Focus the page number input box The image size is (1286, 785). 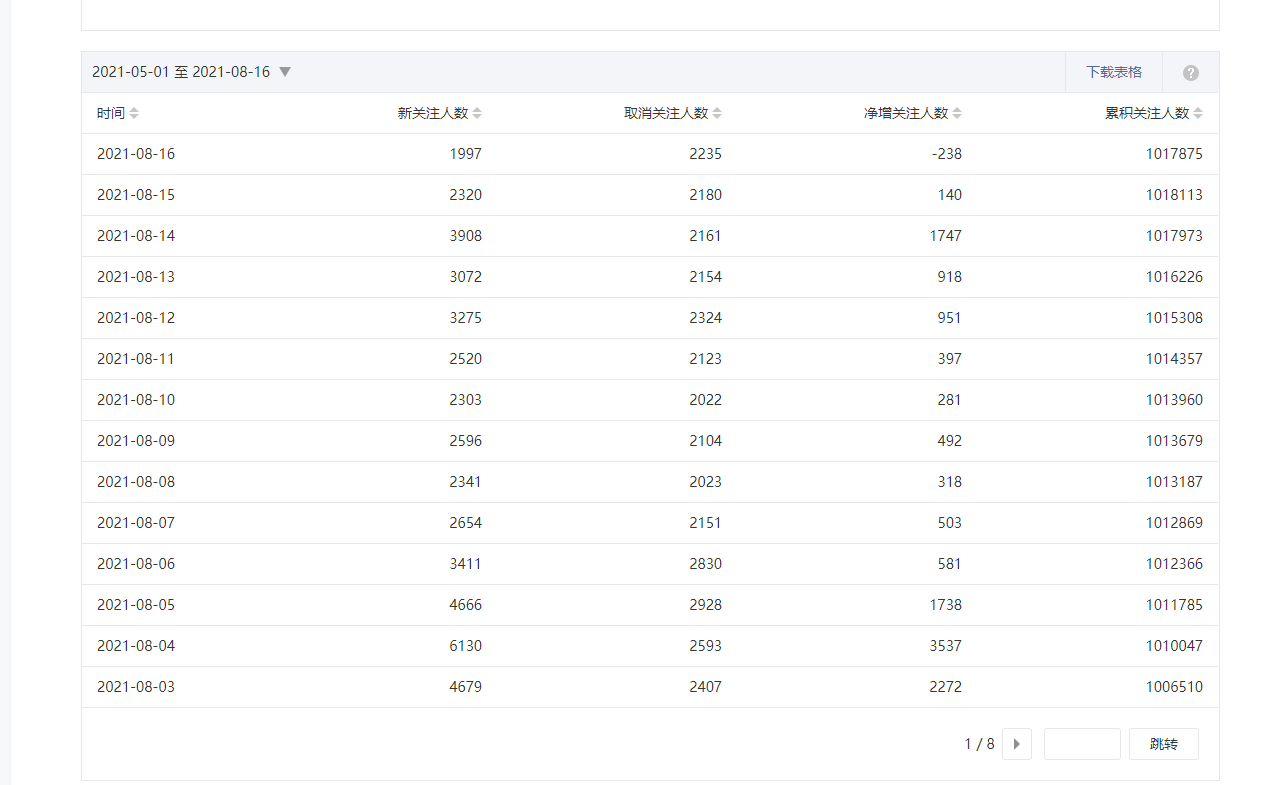pos(1081,744)
